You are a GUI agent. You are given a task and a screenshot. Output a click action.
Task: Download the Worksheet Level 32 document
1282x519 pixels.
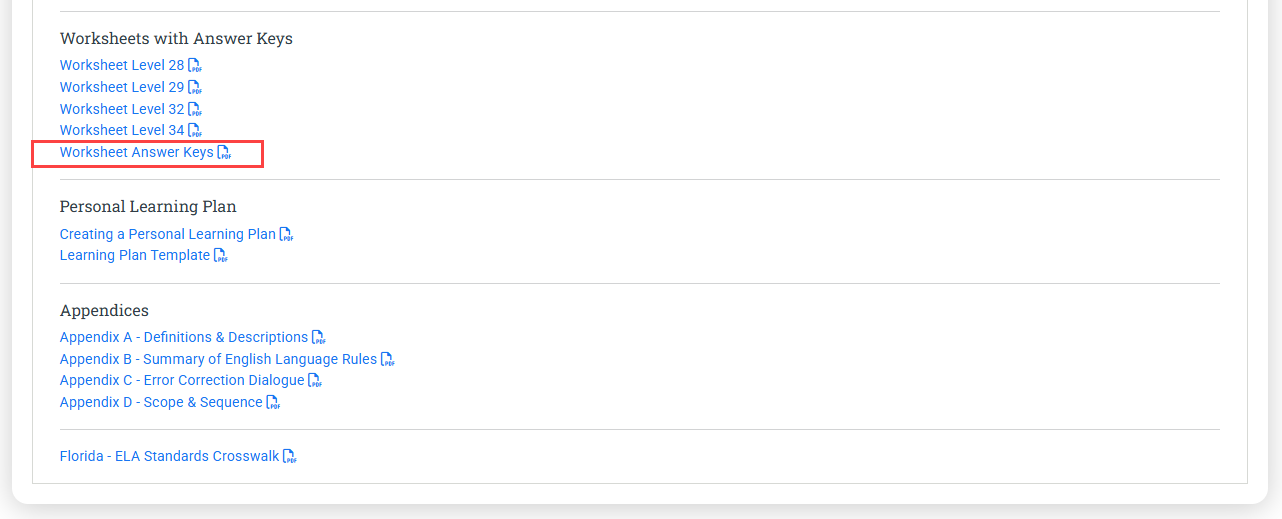click(x=122, y=109)
